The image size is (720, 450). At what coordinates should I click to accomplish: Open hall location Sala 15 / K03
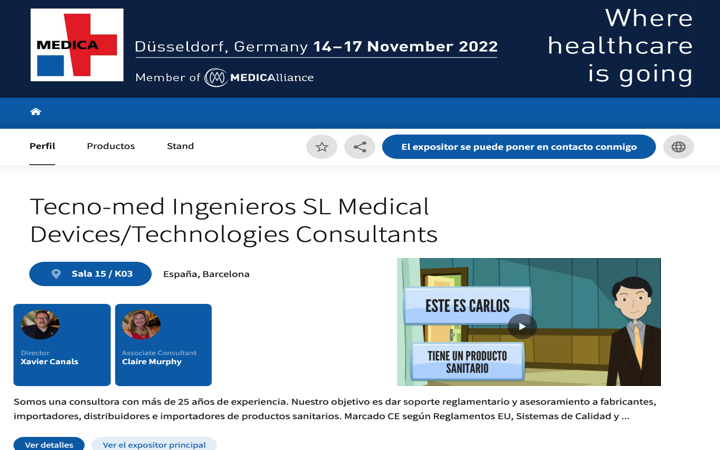pyautogui.click(x=90, y=274)
